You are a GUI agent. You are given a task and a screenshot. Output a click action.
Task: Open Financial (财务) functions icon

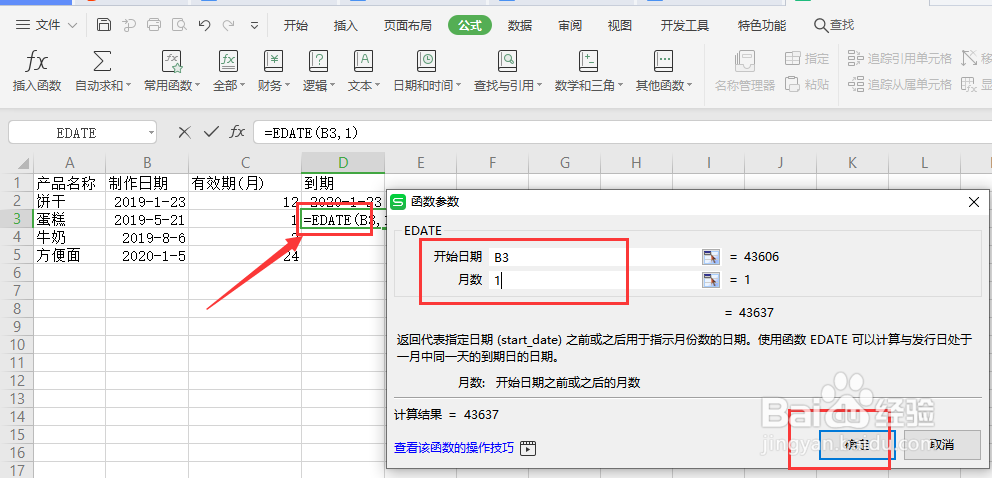(x=273, y=61)
